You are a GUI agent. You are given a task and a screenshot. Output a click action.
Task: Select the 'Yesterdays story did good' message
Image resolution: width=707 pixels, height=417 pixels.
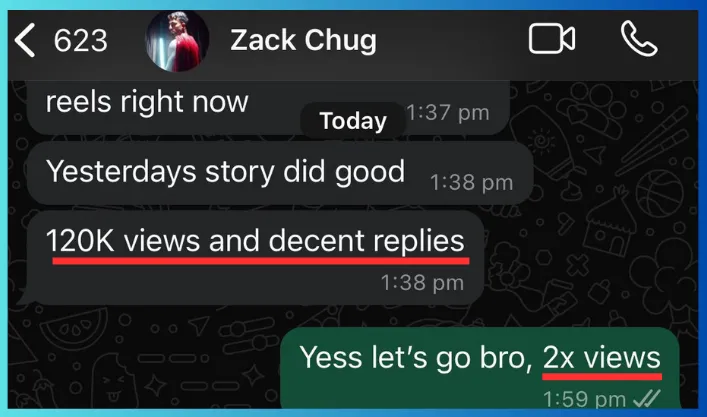click(x=280, y=173)
